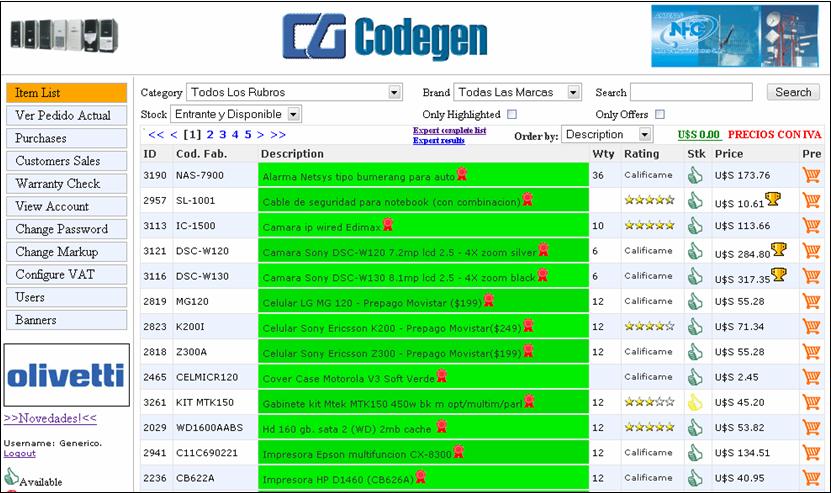
Task: Open View Account menu item
Action: tap(67, 207)
